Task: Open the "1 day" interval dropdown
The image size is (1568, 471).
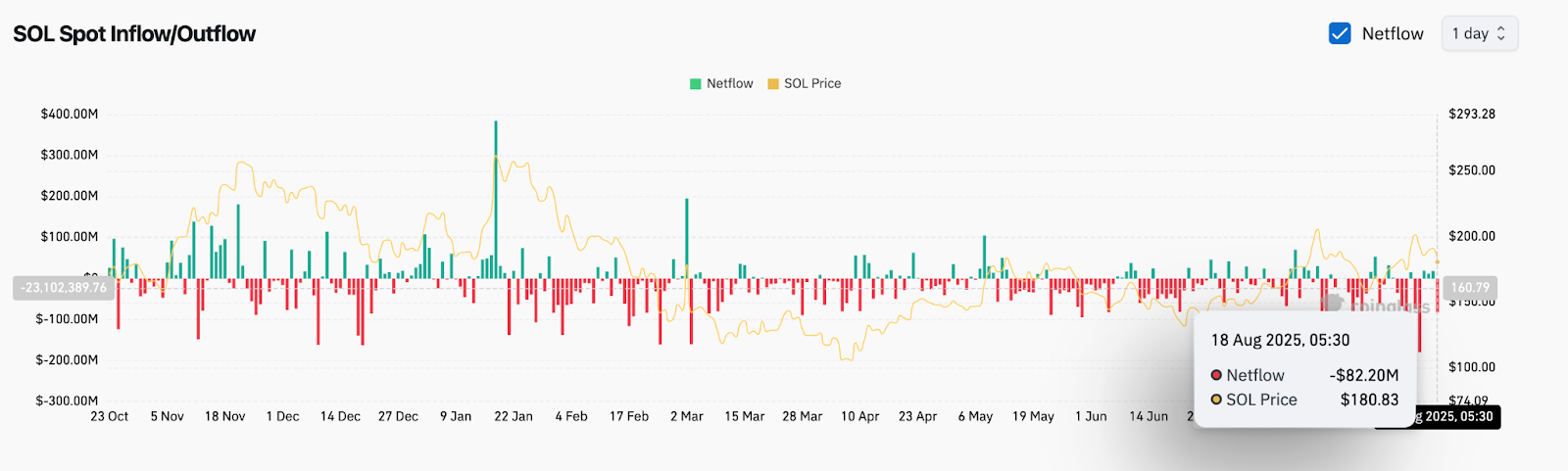Action: [1478, 33]
